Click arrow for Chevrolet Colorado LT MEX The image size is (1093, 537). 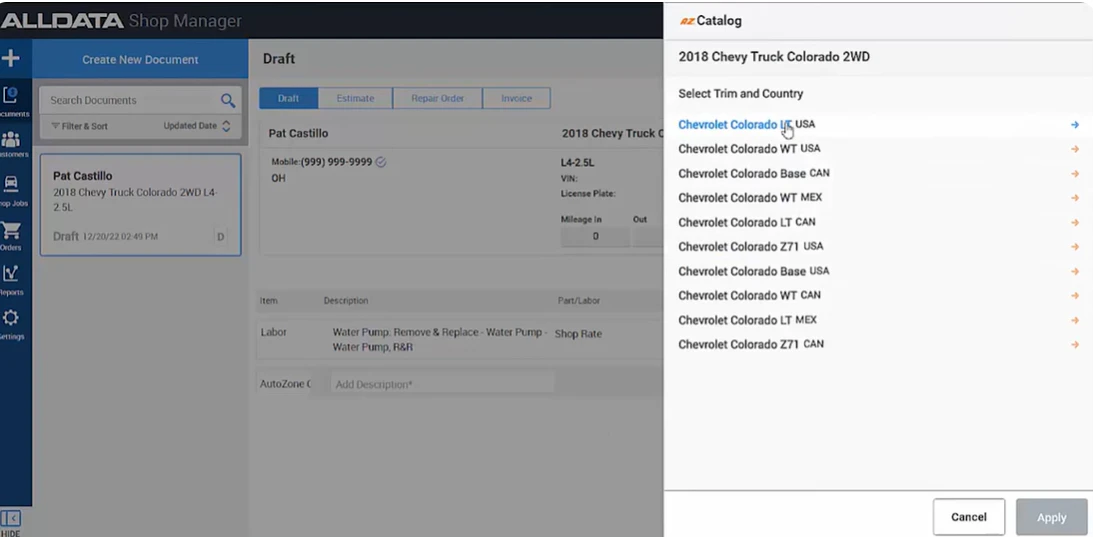pos(1075,320)
